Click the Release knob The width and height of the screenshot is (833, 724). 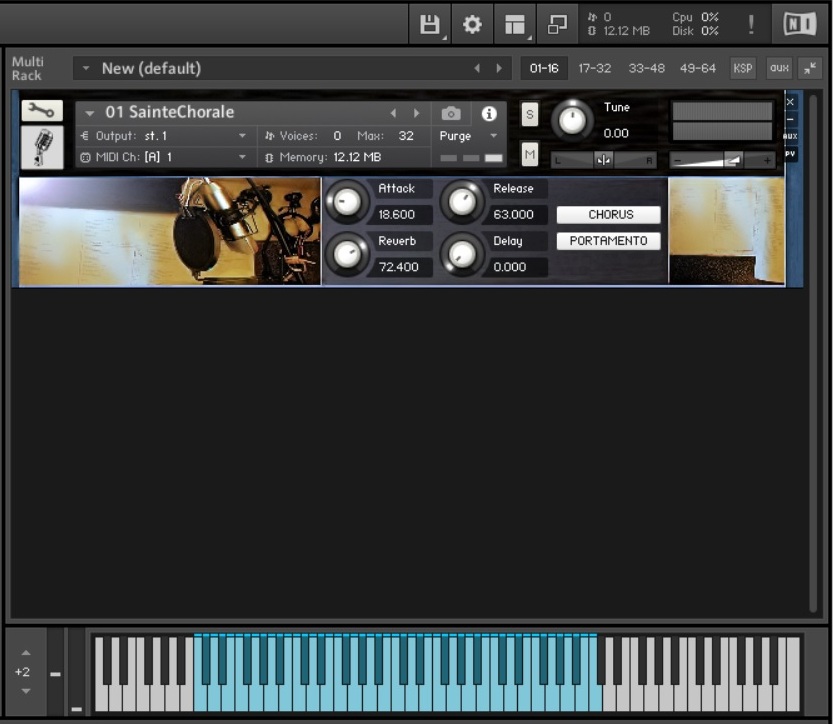point(462,202)
